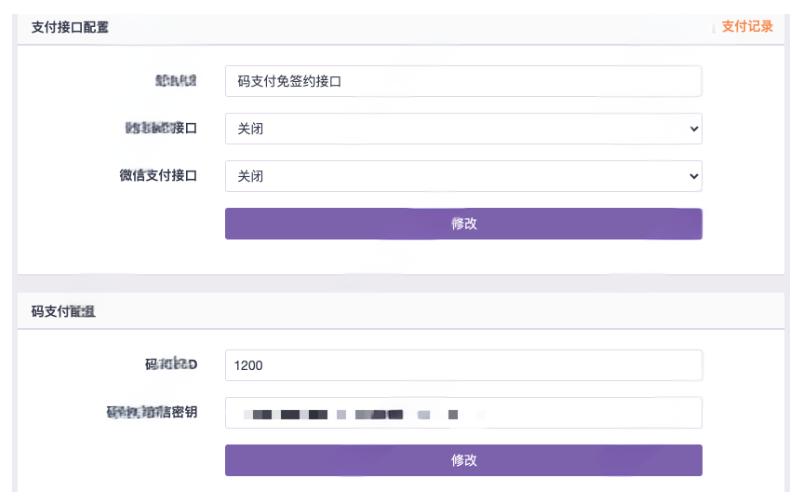Click chevron arrow on the first 关闭 select

pos(694,129)
